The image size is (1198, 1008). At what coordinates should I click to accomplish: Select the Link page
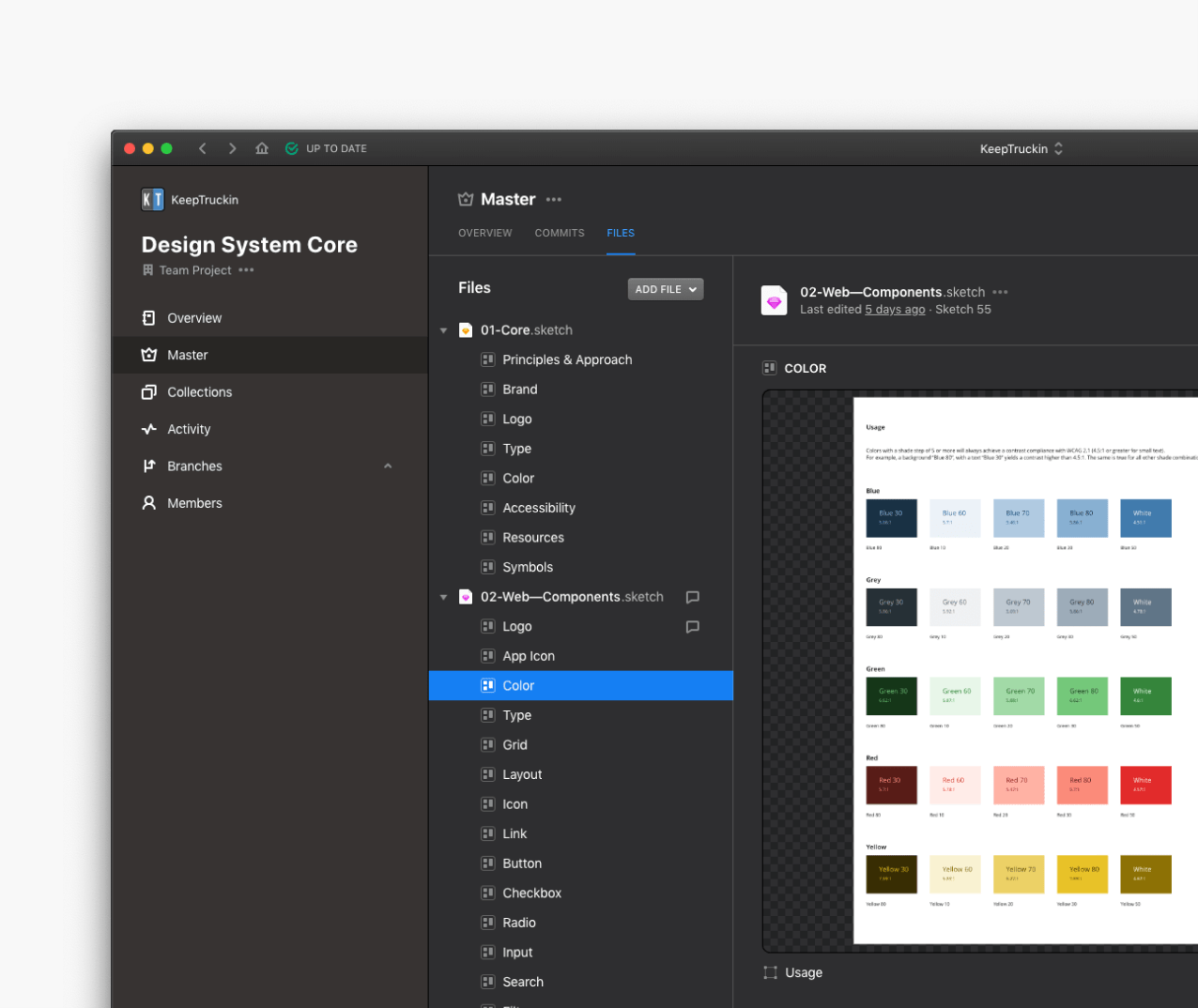click(x=581, y=833)
